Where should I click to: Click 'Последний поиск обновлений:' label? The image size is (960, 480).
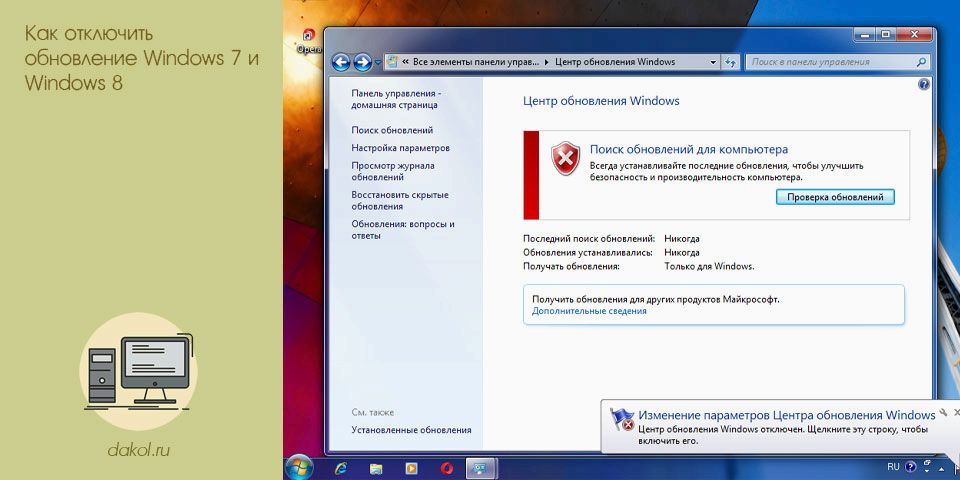coord(589,238)
